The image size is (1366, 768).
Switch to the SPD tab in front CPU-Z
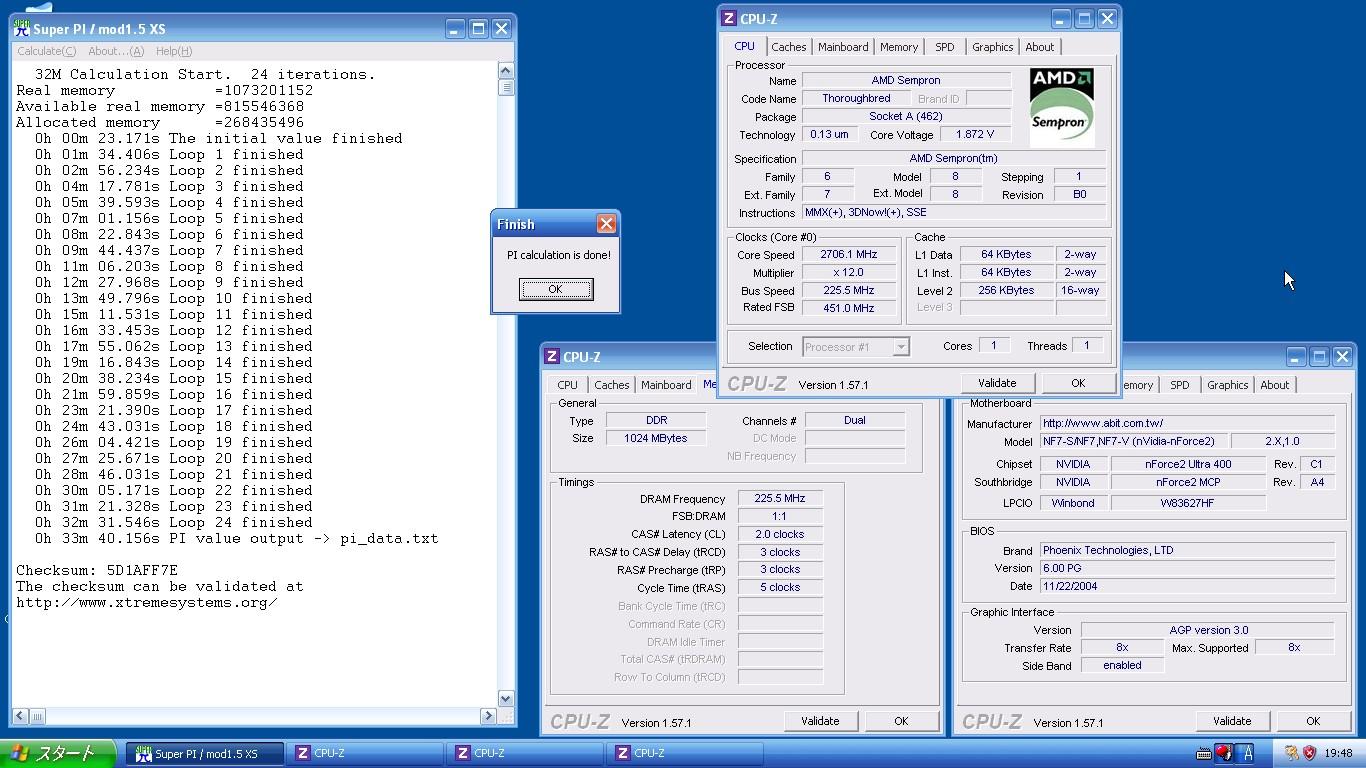click(945, 47)
